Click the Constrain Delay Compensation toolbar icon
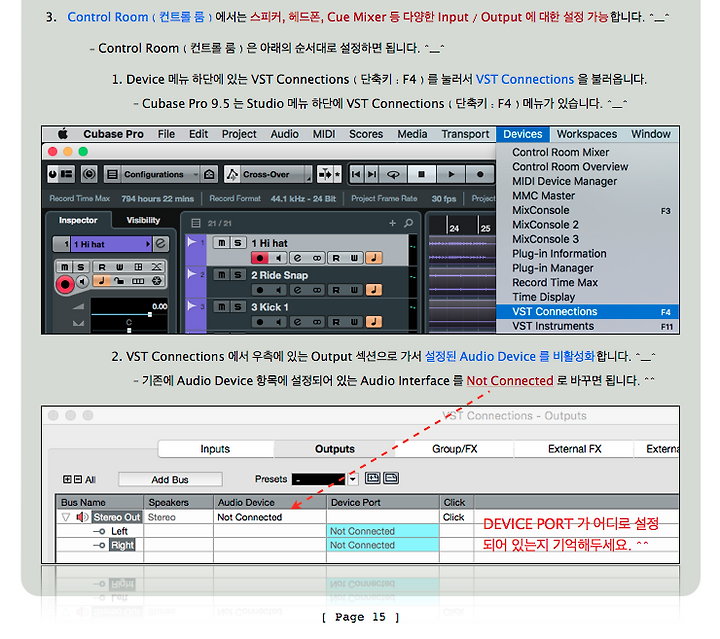The width and height of the screenshot is (720, 639). pos(89,174)
